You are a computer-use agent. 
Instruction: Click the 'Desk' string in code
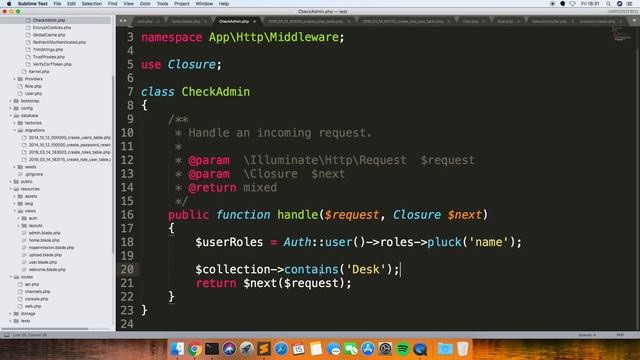(x=366, y=269)
